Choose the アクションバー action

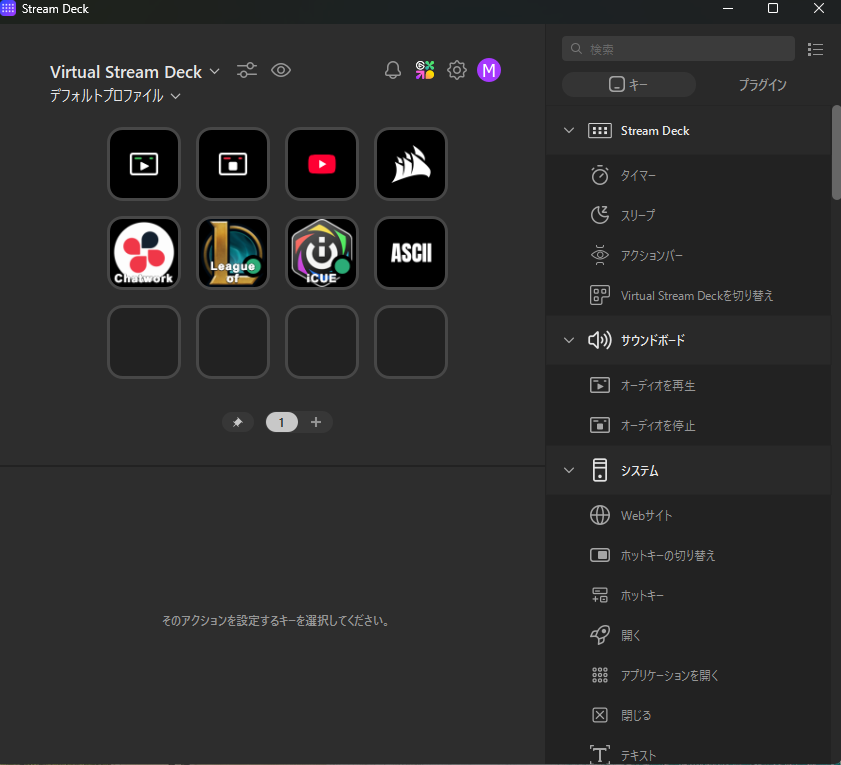(x=688, y=255)
